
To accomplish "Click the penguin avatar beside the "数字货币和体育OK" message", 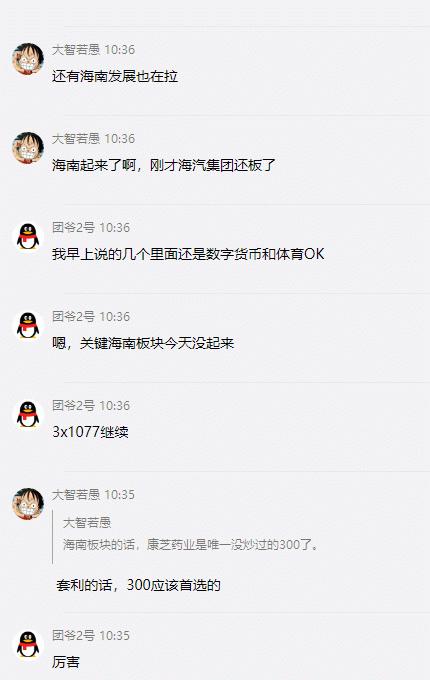I will [x=28, y=237].
